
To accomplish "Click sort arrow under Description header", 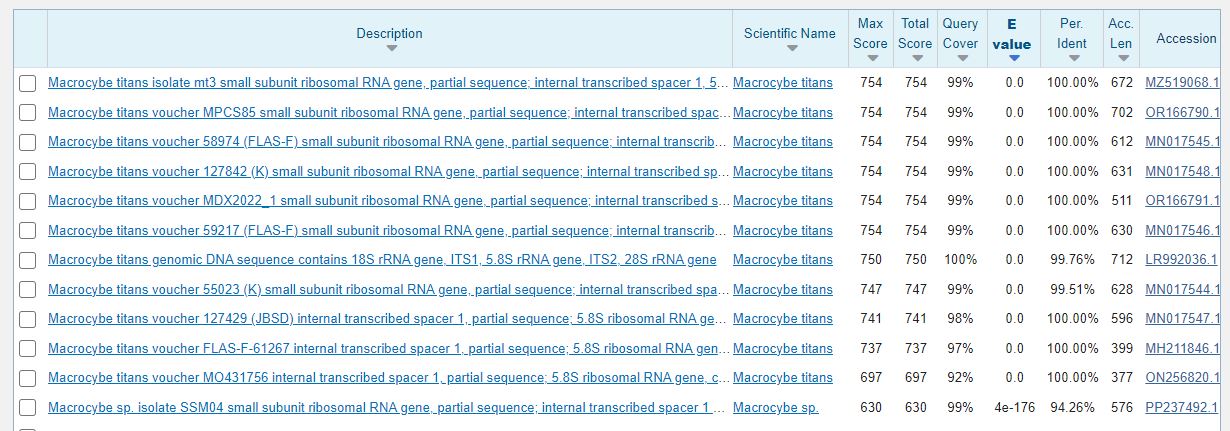I will tap(390, 49).
